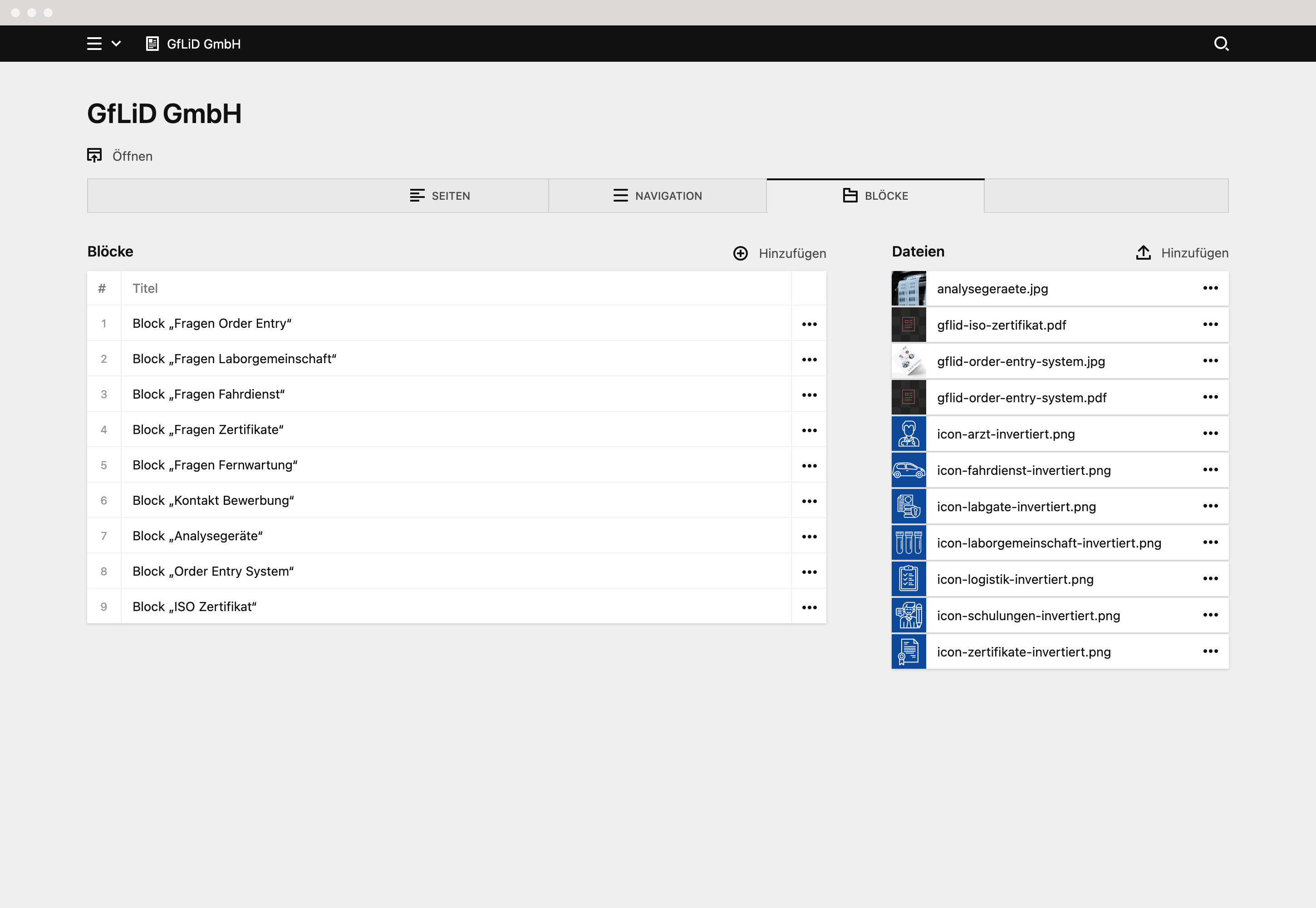Open Block „ISO Zertifikat“ row
The image size is (1316, 908).
pyautogui.click(x=457, y=607)
